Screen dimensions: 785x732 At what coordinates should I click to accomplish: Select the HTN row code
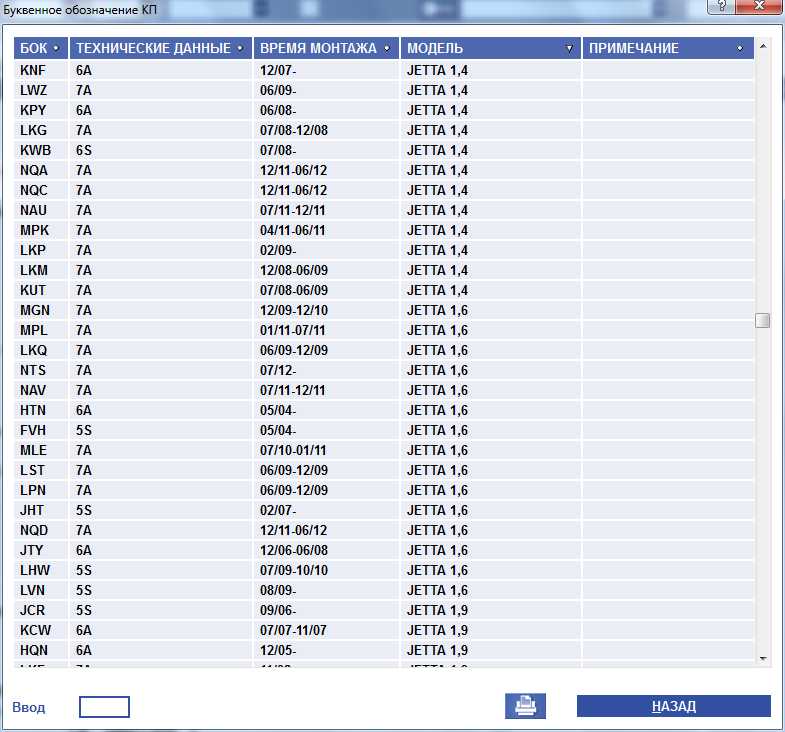click(33, 411)
